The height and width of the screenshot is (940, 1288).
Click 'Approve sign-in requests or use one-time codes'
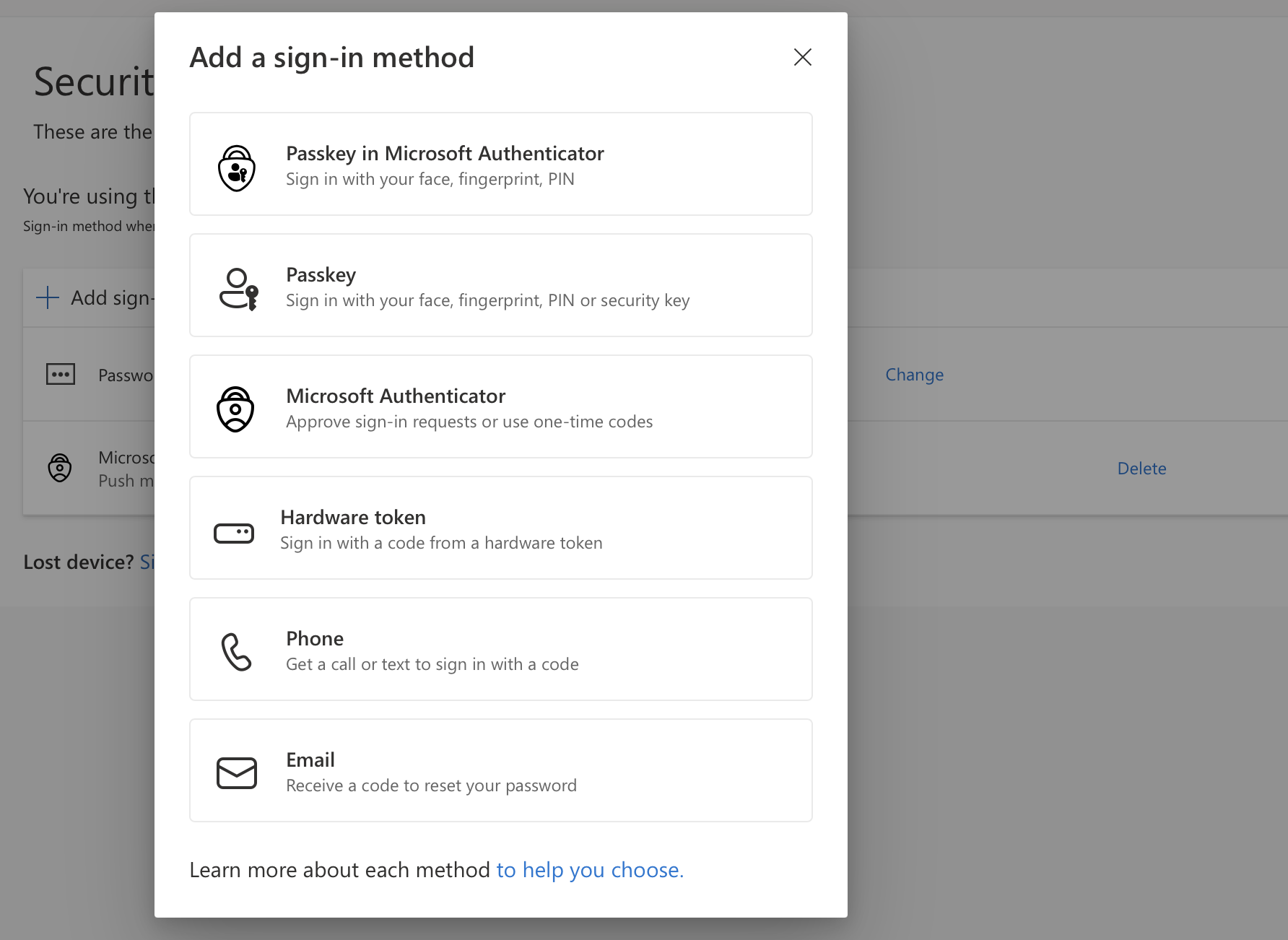click(469, 422)
